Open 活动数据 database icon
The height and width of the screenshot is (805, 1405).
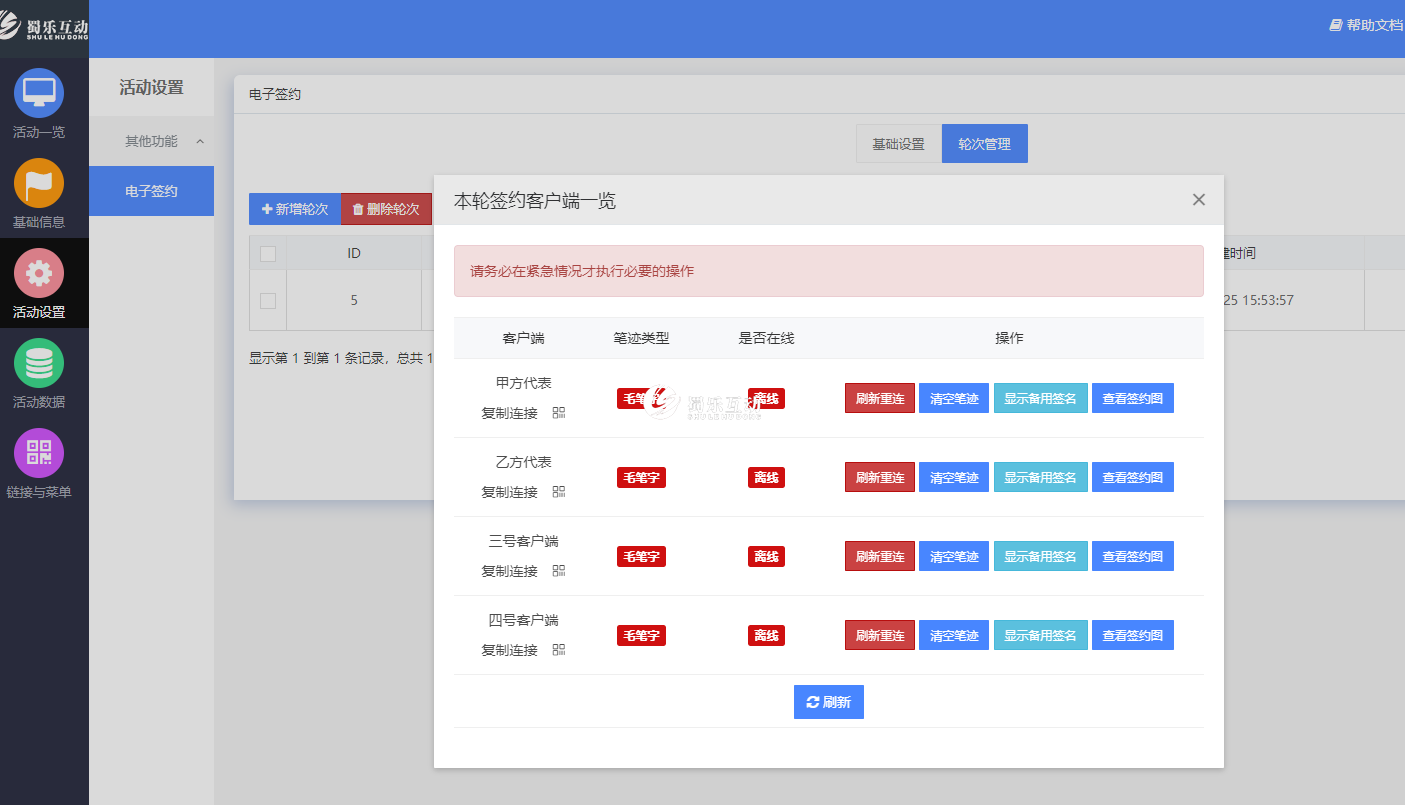click(x=39, y=364)
